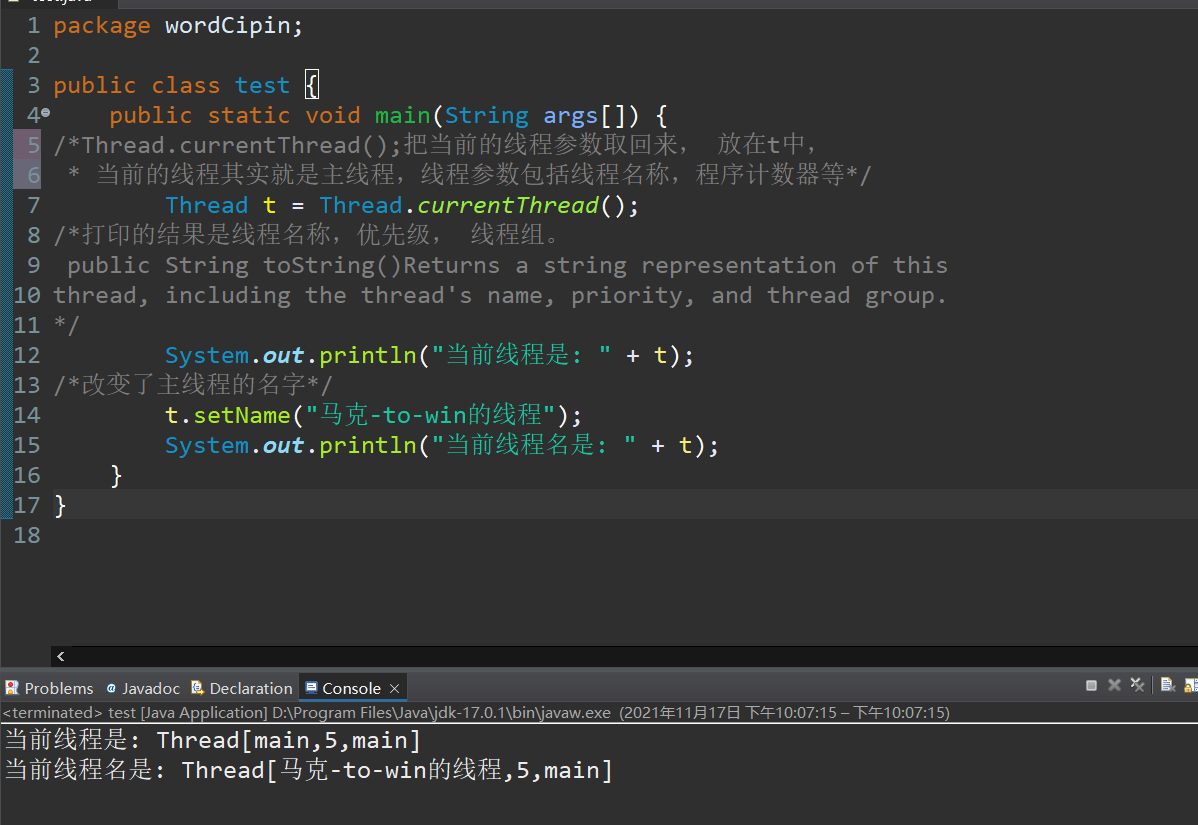Click 'wordCipin' package name on line 1
The image size is (1198, 825).
[x=228, y=27]
